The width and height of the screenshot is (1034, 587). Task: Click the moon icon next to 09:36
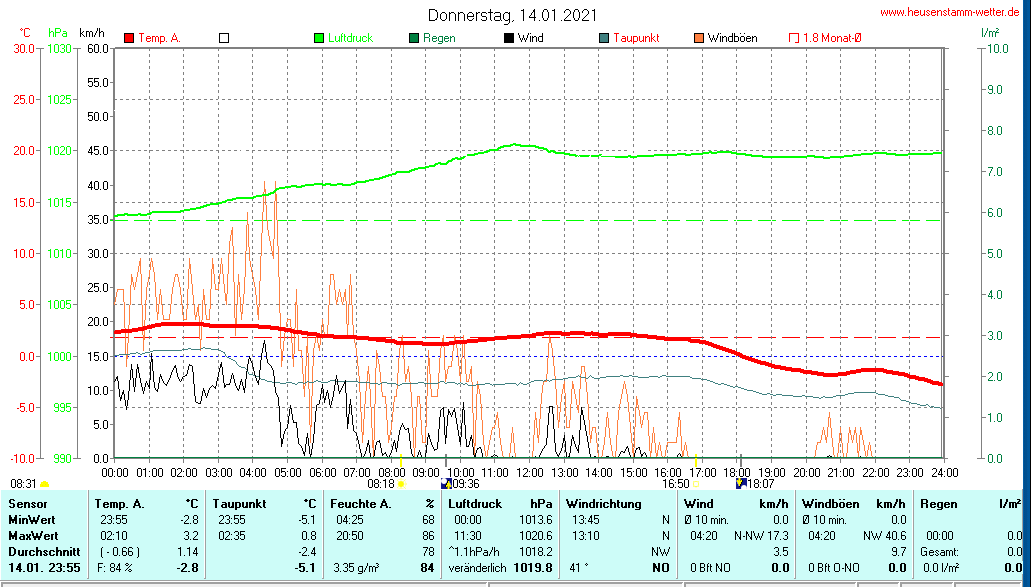[446, 484]
